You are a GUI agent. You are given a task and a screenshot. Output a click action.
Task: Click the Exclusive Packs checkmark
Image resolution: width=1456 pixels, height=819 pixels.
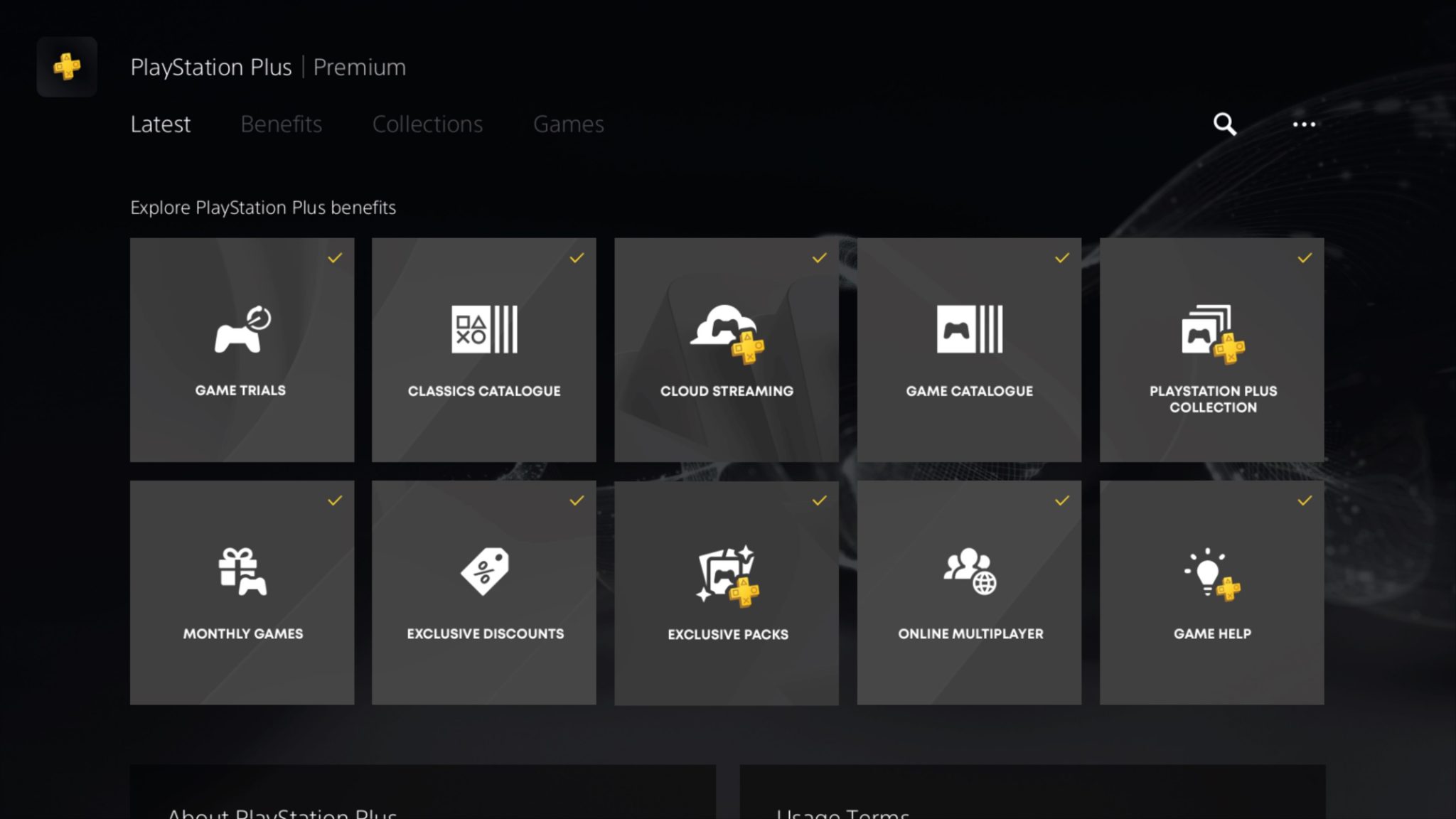tap(820, 500)
